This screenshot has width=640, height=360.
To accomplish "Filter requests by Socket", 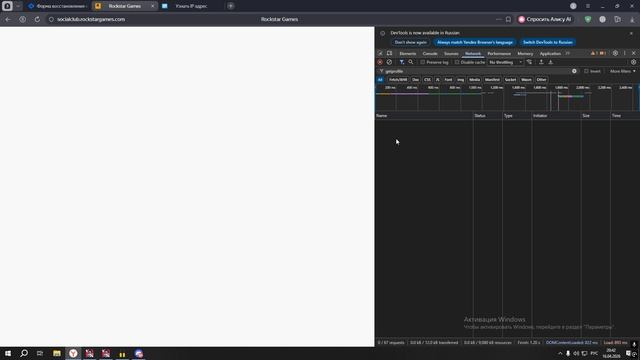I will click(510, 80).
